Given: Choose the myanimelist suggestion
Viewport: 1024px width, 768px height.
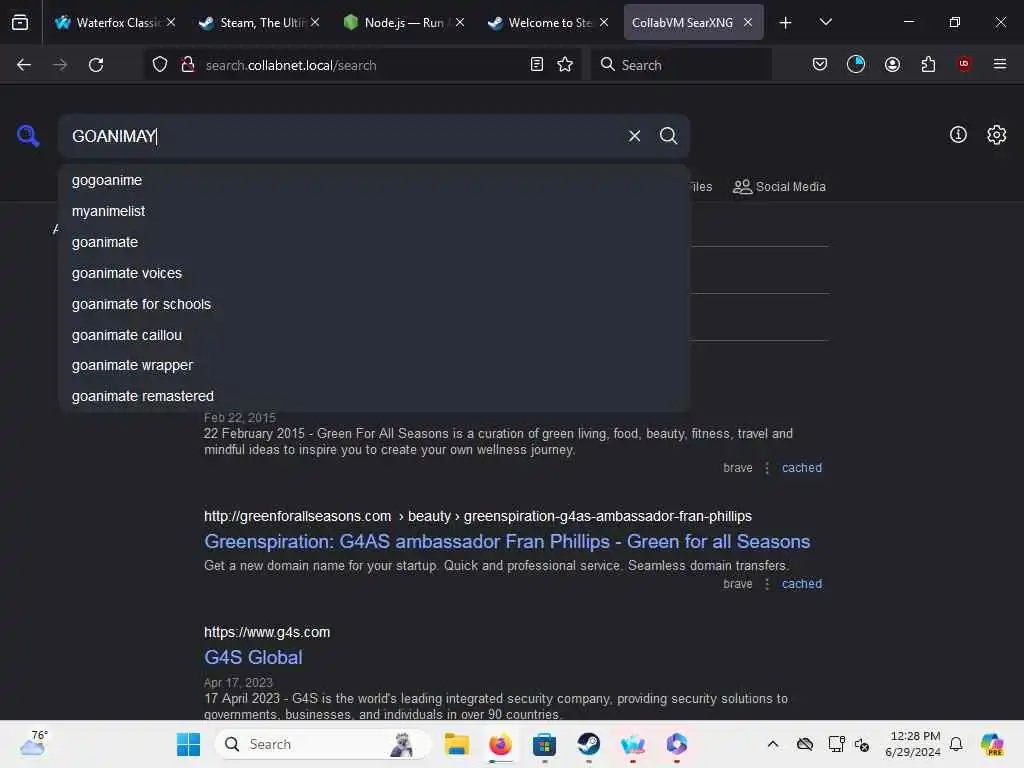Looking at the screenshot, I should [x=374, y=211].
